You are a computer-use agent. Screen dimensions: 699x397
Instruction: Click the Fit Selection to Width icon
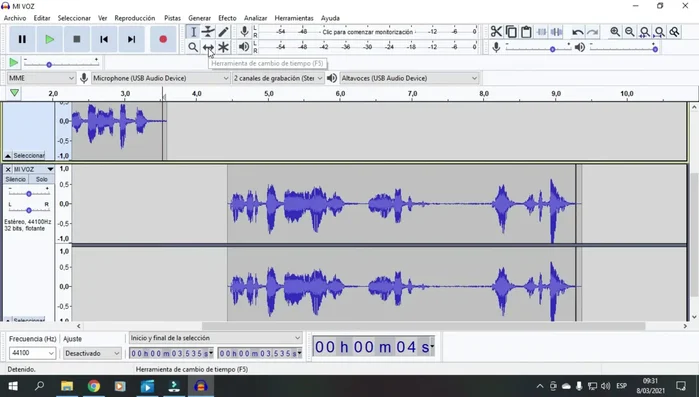pos(645,32)
